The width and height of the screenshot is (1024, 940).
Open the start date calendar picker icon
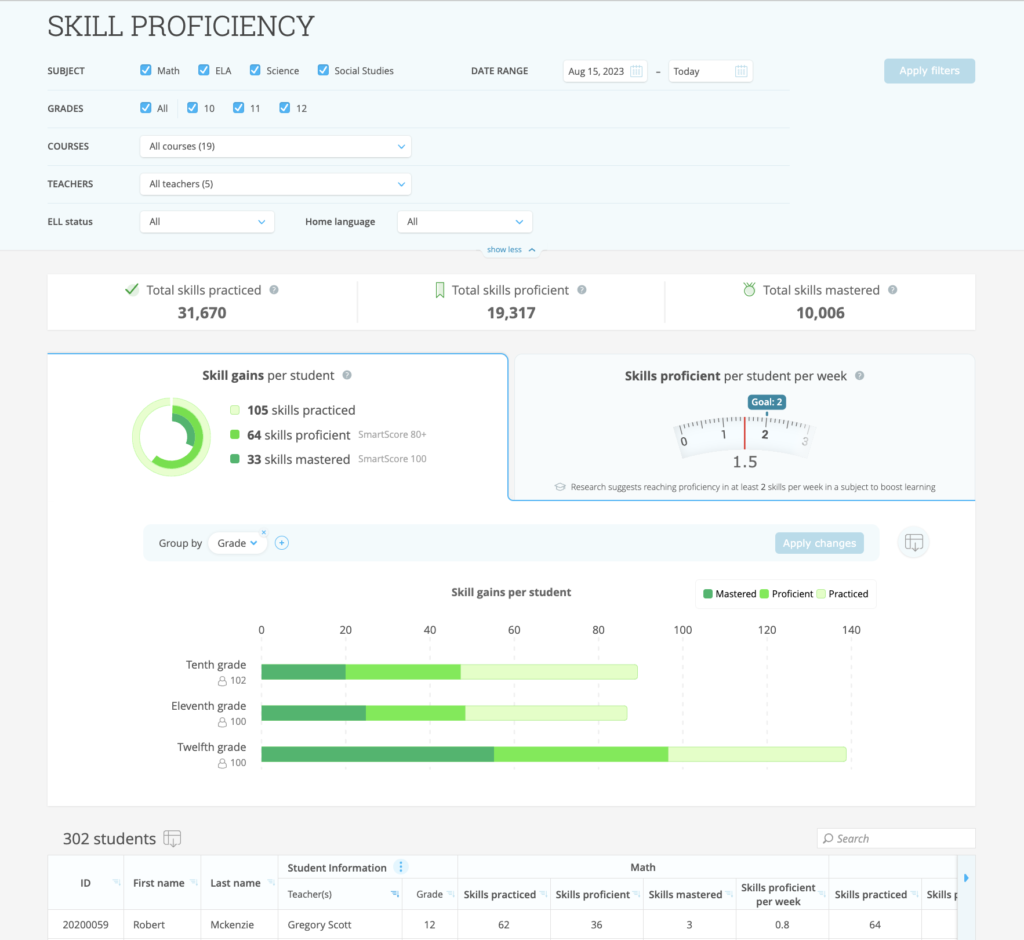(637, 71)
